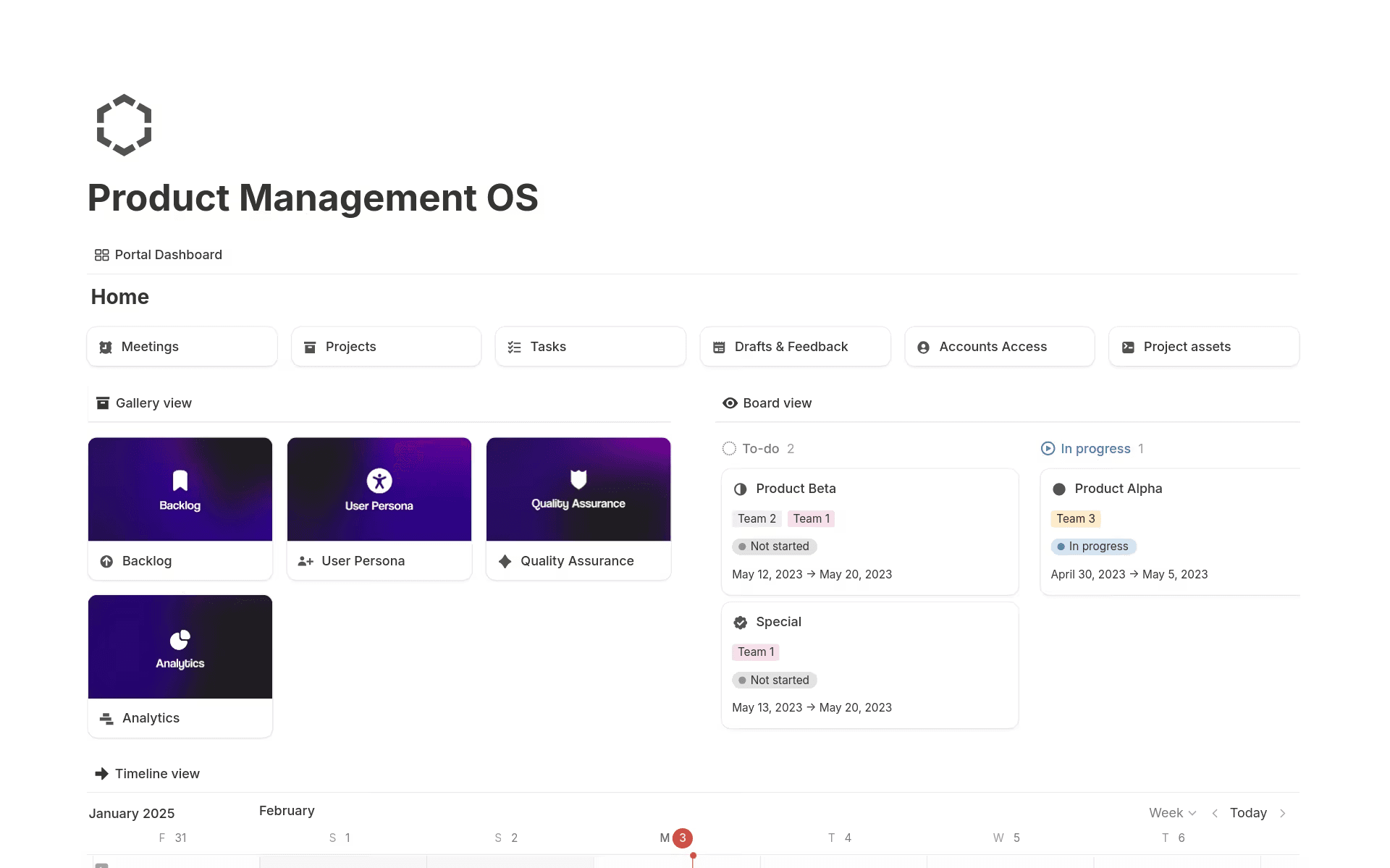The image size is (1390, 868).
Task: Select the Drafts & Feedback navigation card
Action: pyautogui.click(x=794, y=347)
